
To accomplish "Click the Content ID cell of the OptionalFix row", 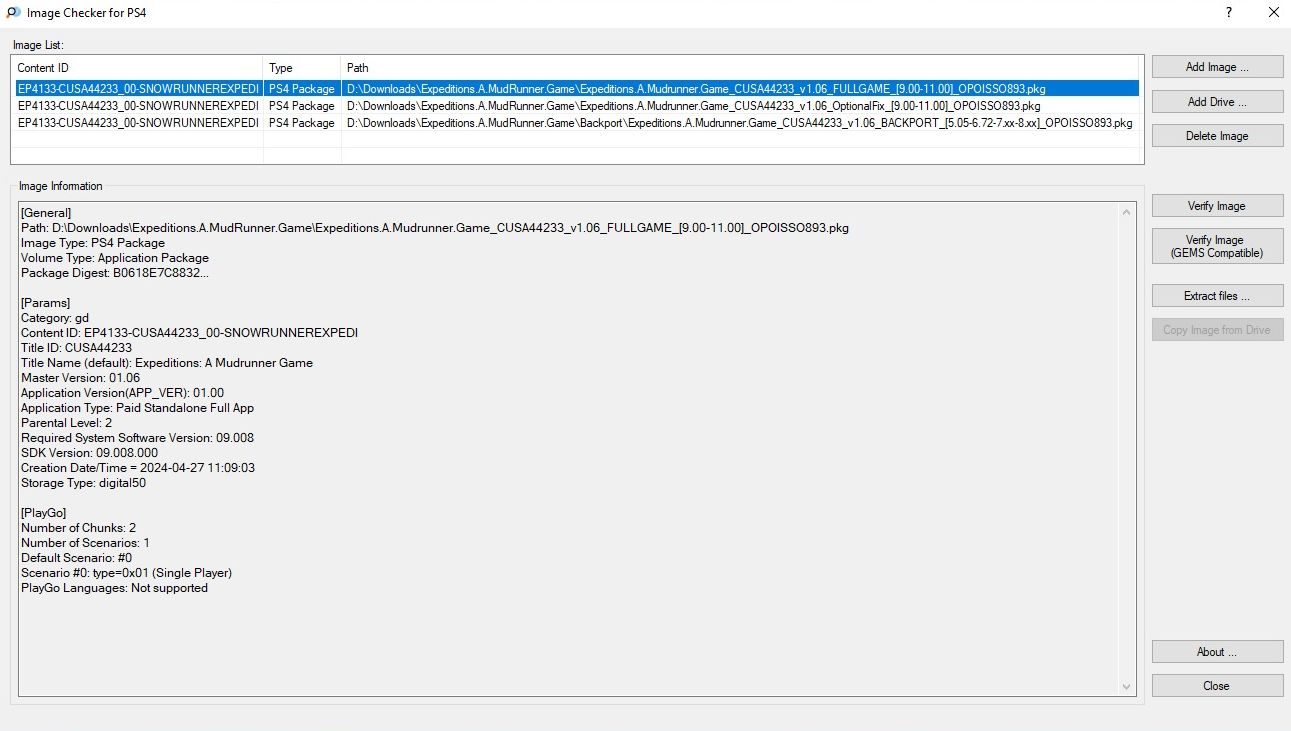I will 138,106.
